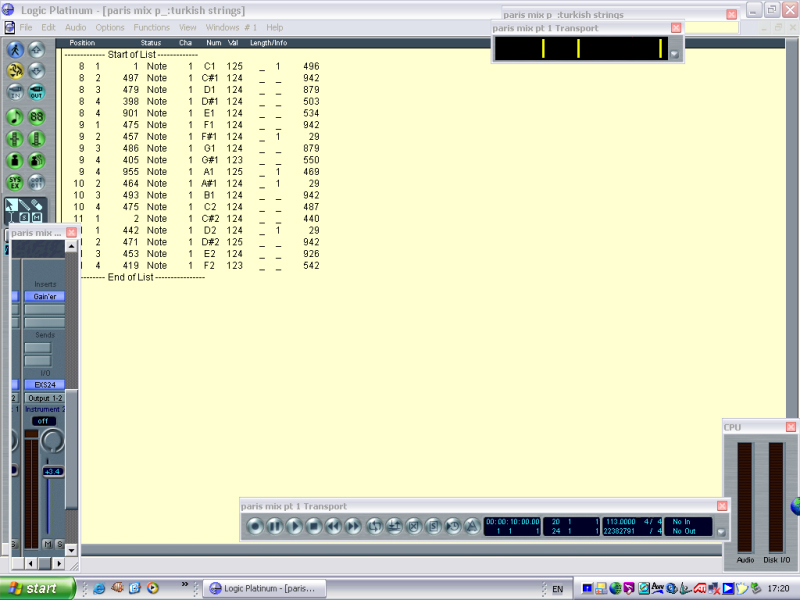Click the Stop button in Transport

(x=313, y=526)
